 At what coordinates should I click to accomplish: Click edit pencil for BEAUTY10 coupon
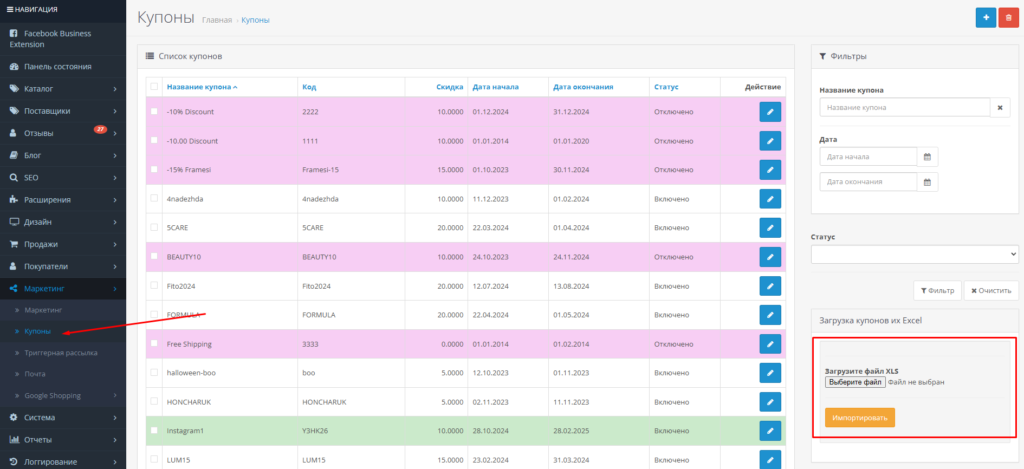point(770,257)
